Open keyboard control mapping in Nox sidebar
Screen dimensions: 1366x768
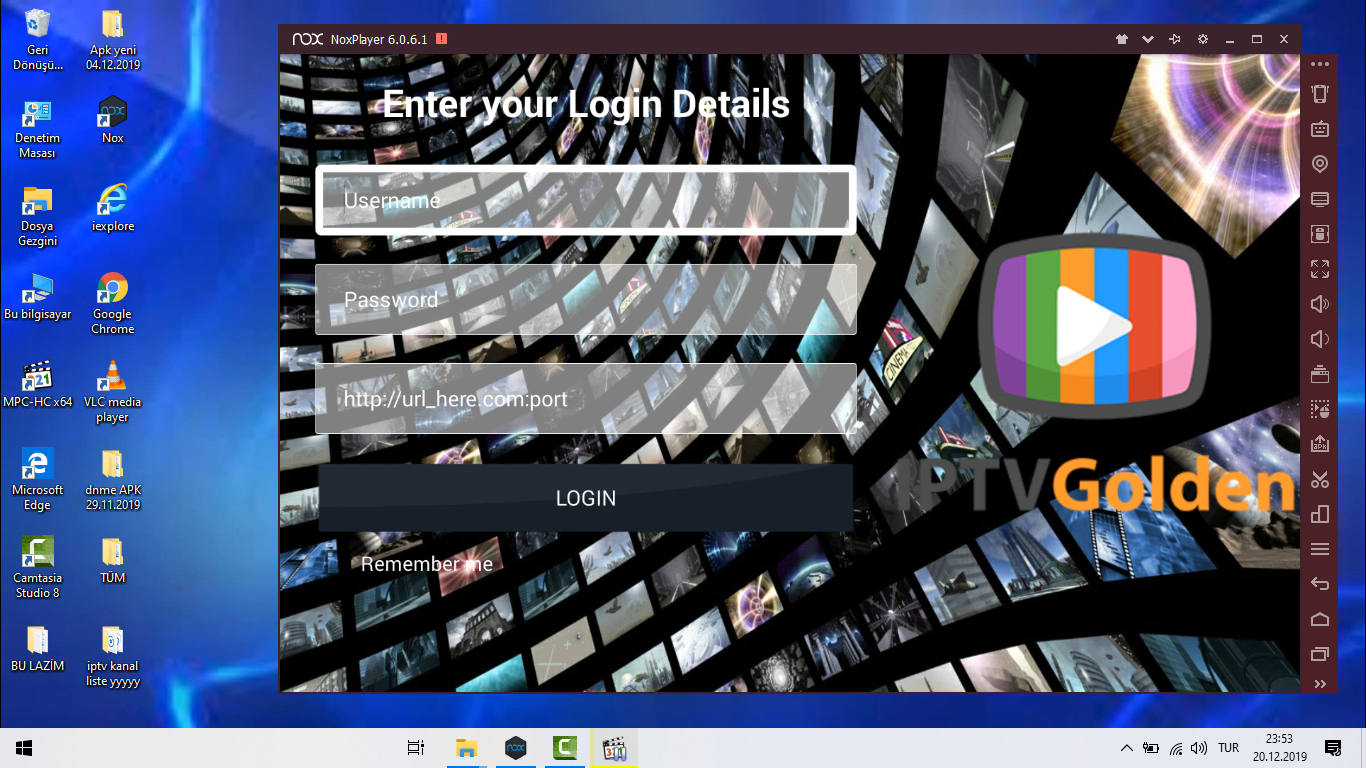(x=1320, y=129)
